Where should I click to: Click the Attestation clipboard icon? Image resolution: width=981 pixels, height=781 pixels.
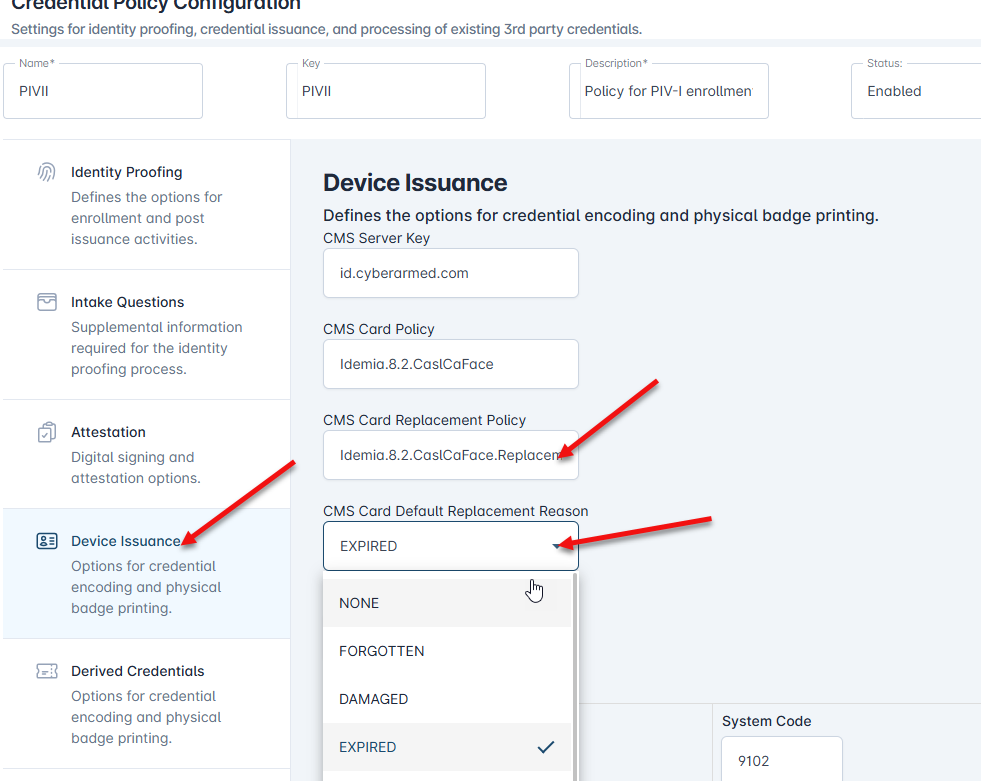click(x=46, y=432)
